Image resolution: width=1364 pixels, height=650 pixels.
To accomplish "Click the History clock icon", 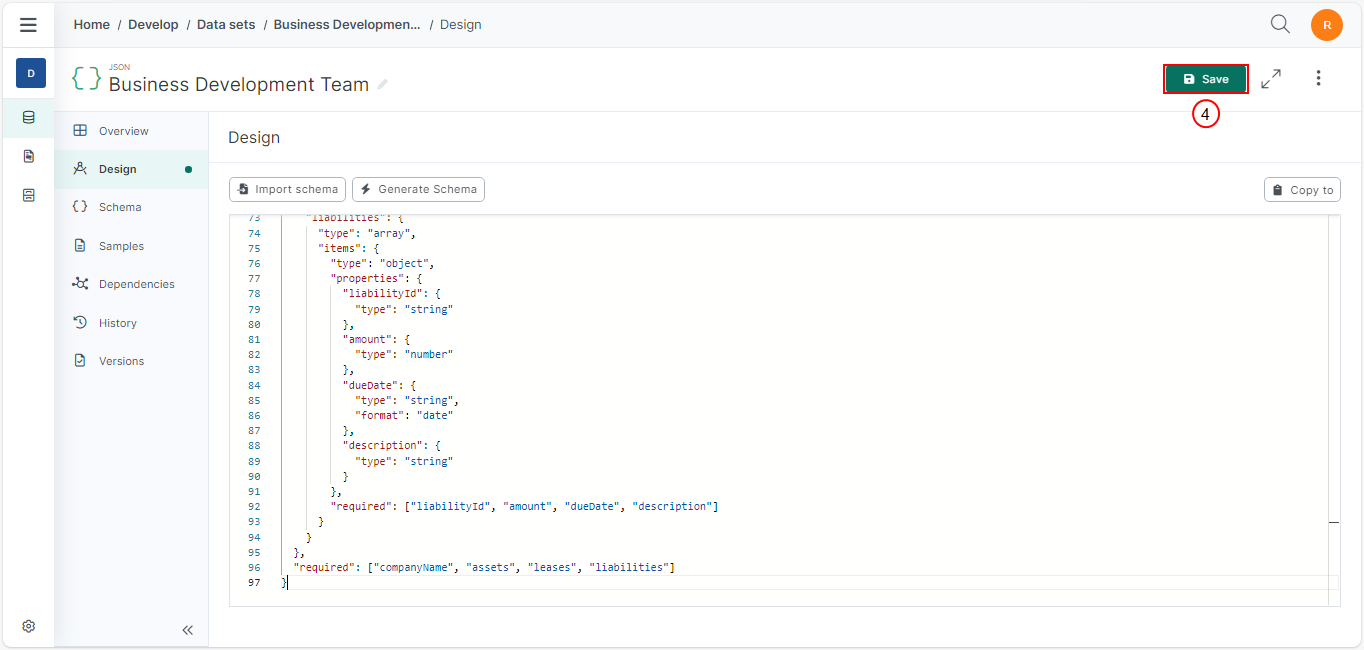I will click(x=80, y=323).
